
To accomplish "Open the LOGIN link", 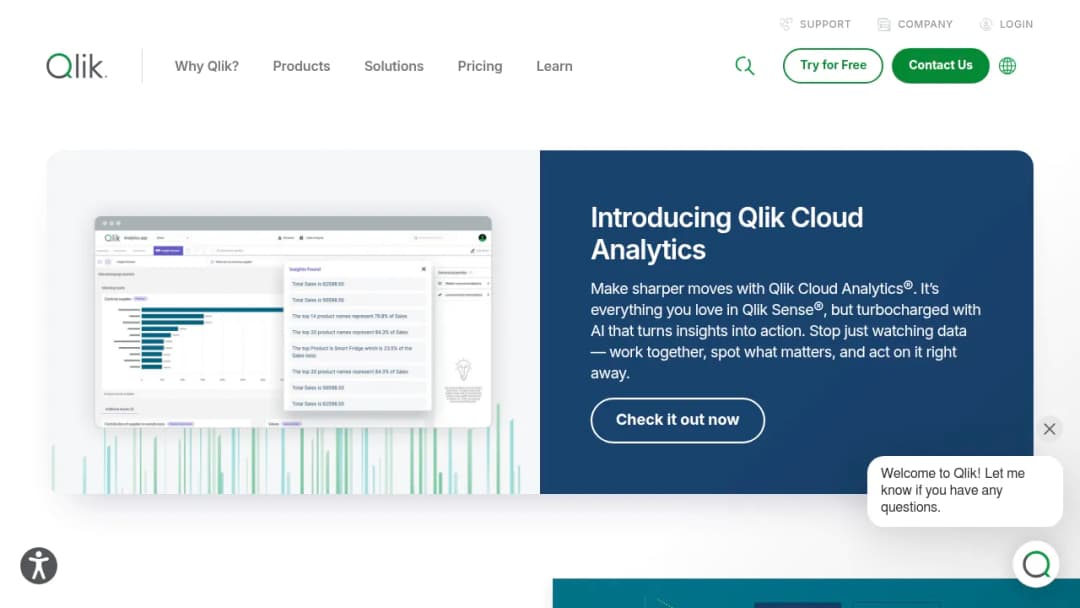I will tap(1016, 24).
